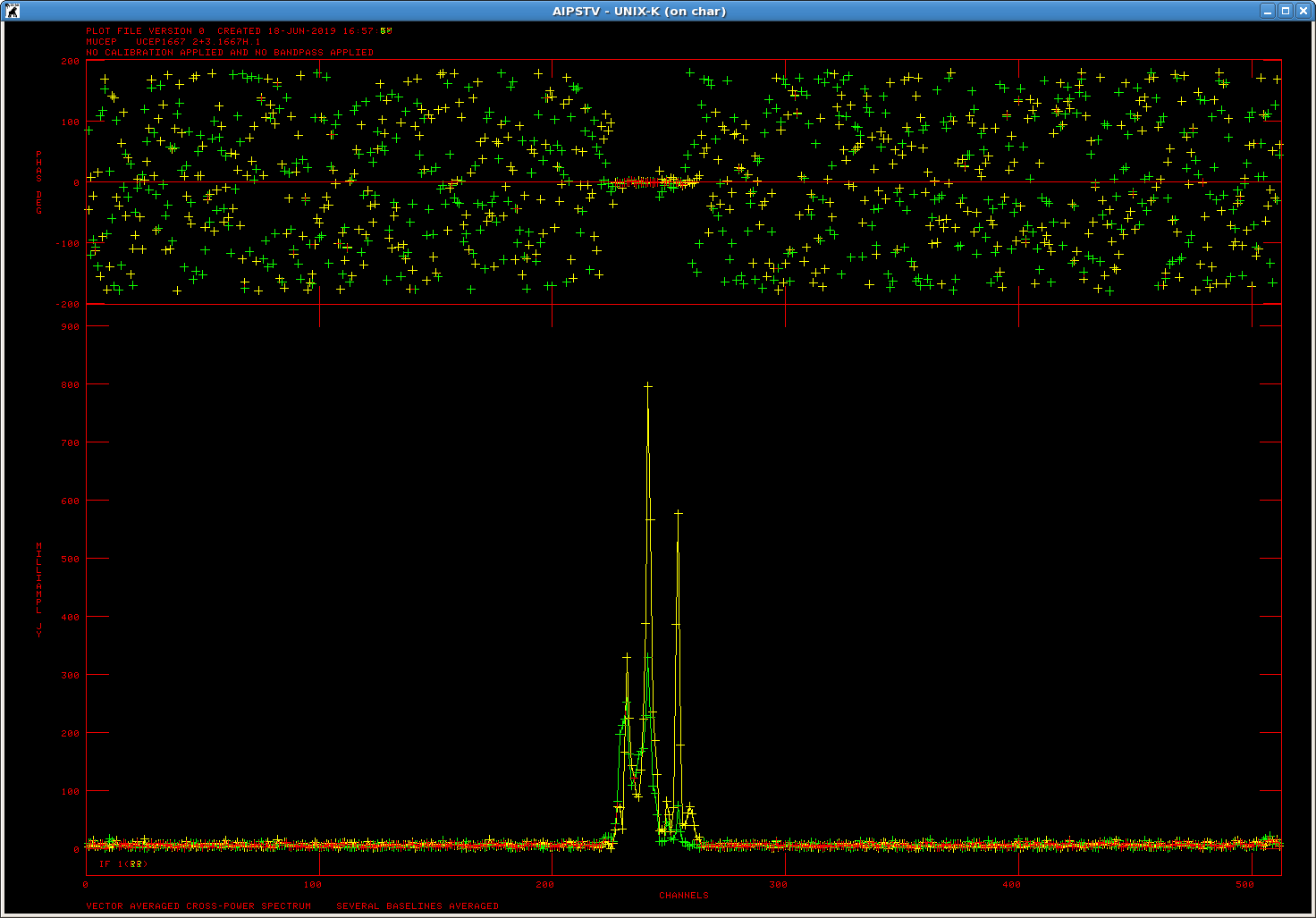
Task: Click the second yellow peak near 580
Action: [679, 513]
